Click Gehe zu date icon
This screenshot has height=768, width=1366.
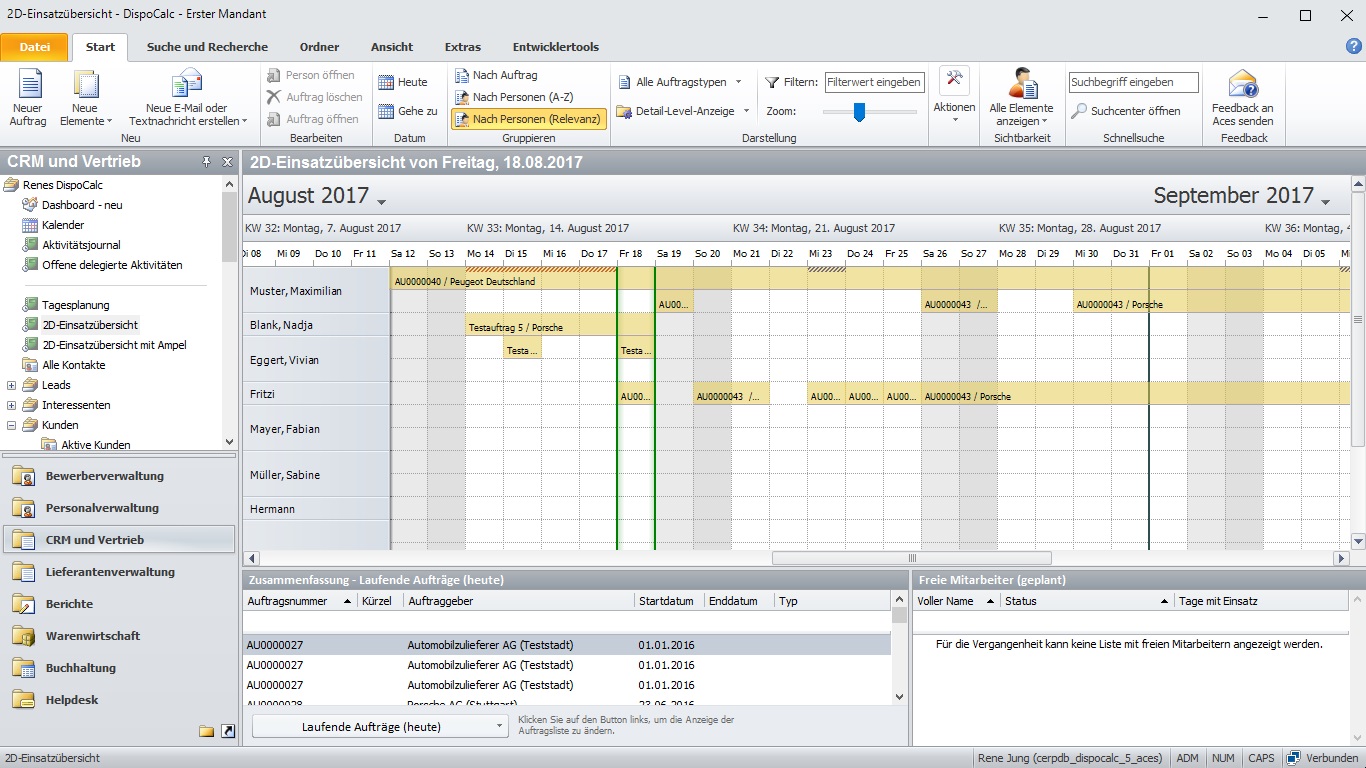(386, 111)
